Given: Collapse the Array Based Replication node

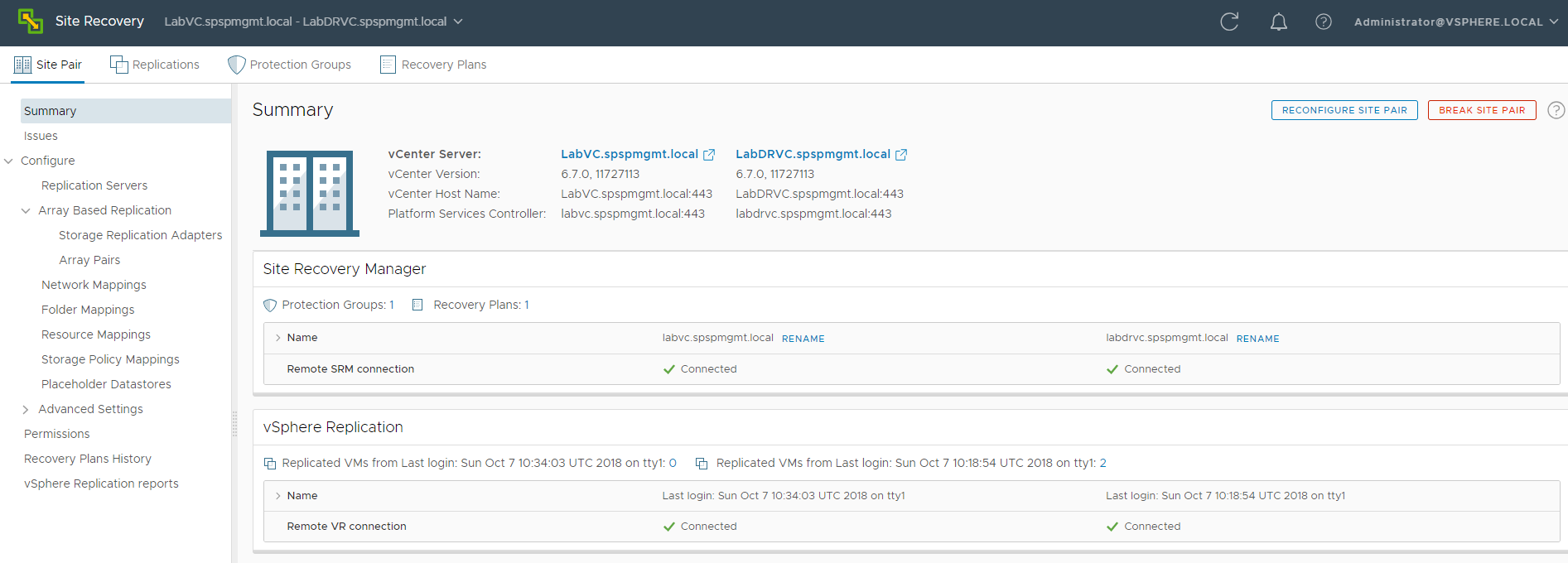Looking at the screenshot, I should coord(26,211).
